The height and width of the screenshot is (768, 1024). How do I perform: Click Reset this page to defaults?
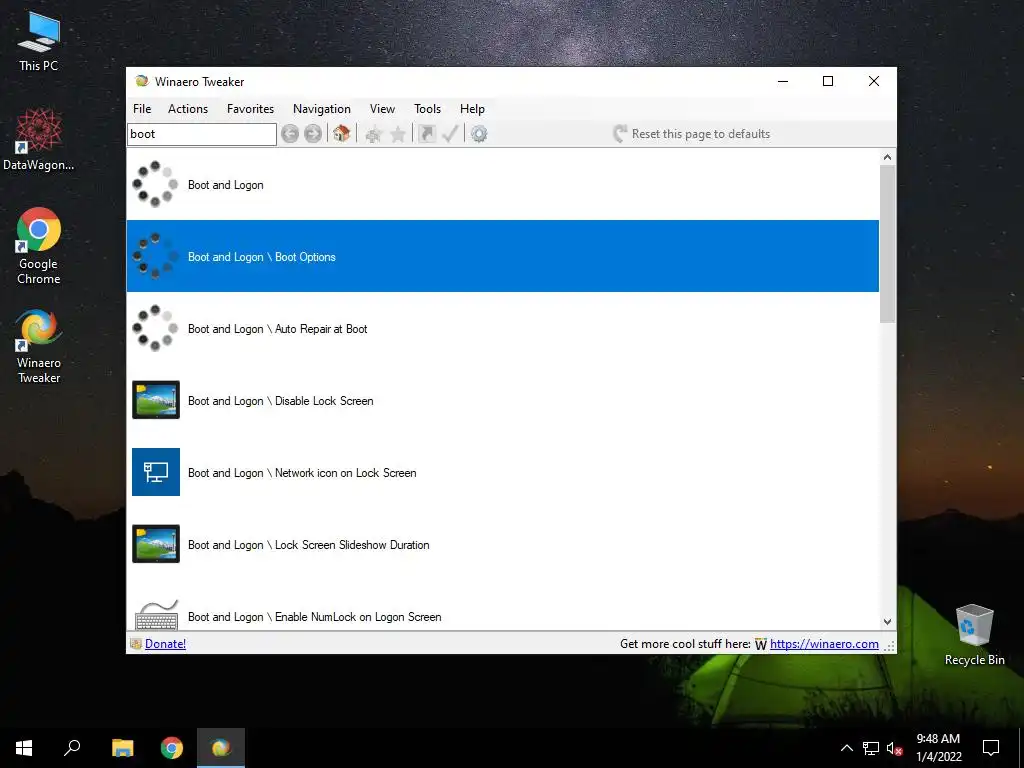click(x=692, y=134)
